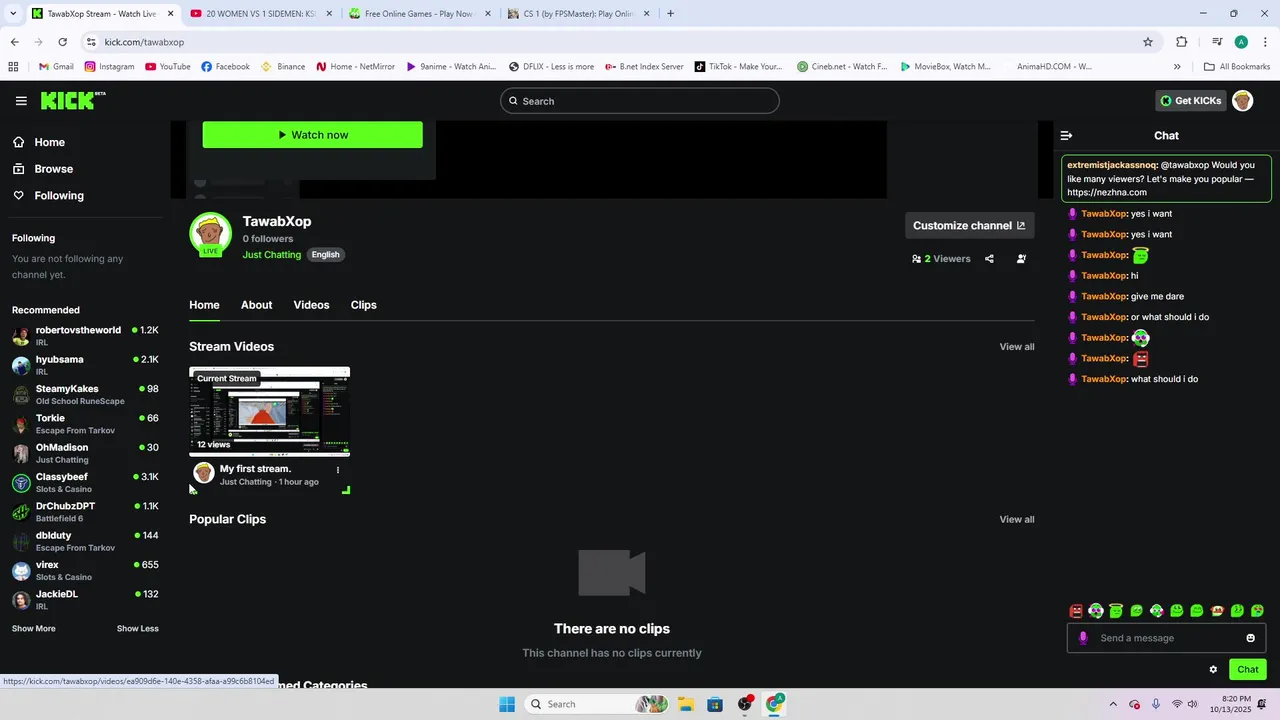Open the DrChubzDPT recommended channel
The image size is (1280, 720).
pos(86,512)
